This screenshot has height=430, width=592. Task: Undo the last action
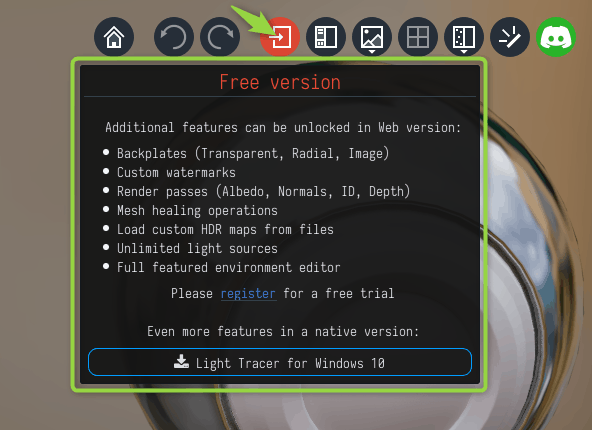[174, 37]
